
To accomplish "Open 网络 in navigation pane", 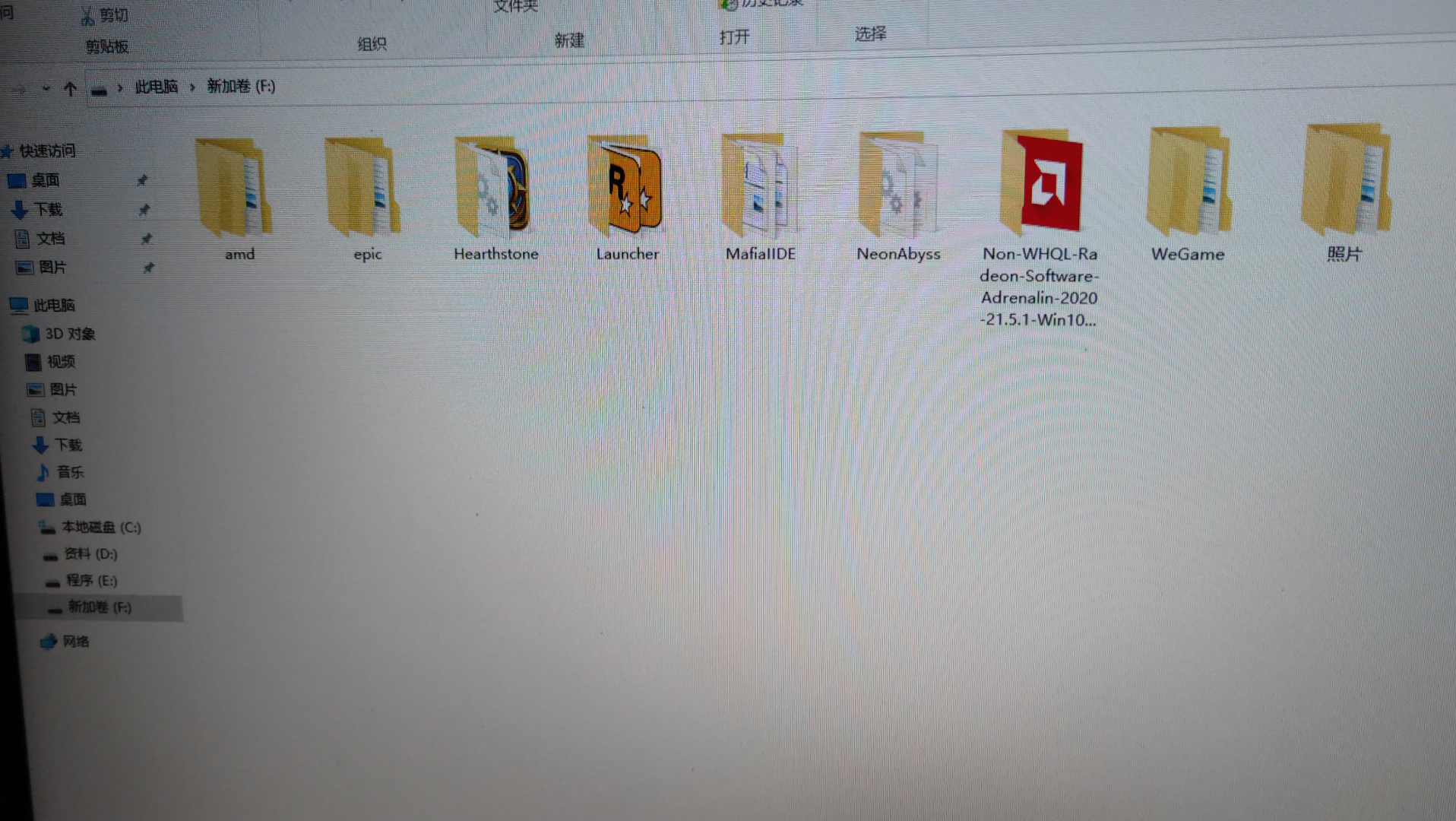I will tap(76, 642).
